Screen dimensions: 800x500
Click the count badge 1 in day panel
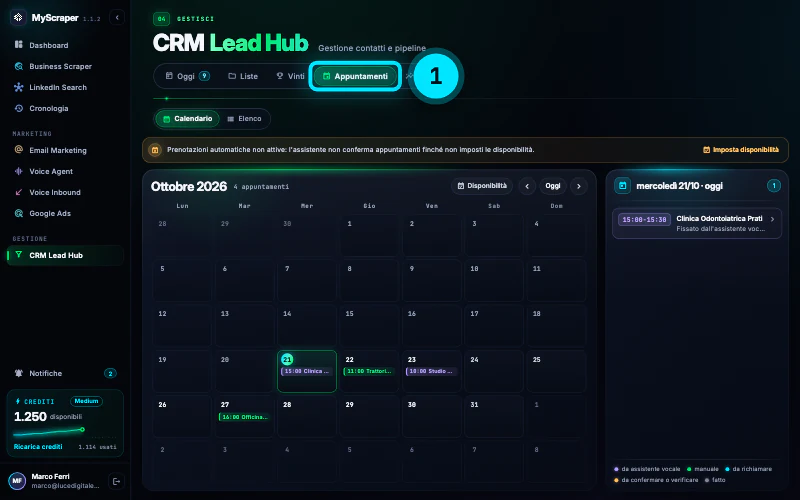(x=773, y=186)
